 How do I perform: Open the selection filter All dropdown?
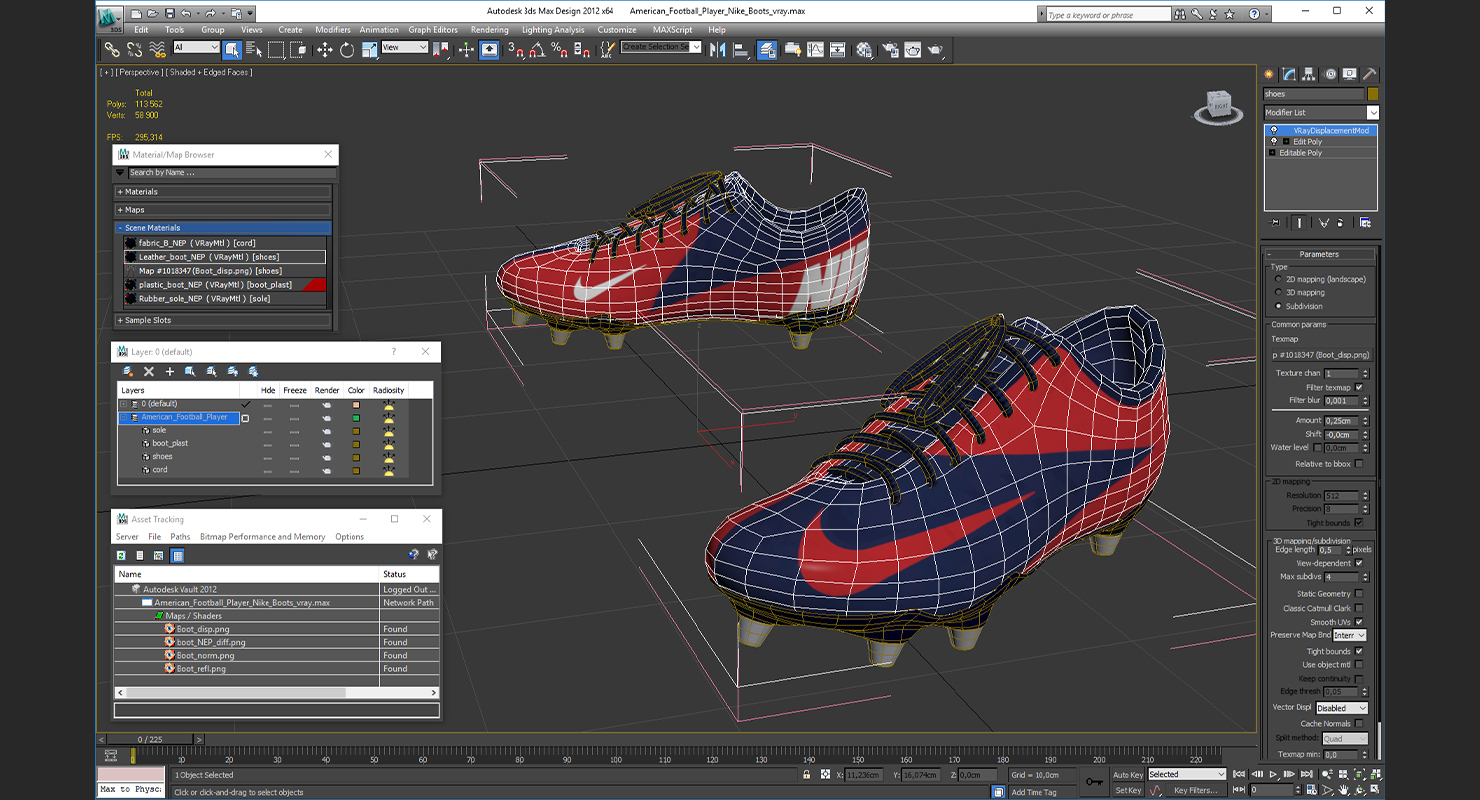196,47
